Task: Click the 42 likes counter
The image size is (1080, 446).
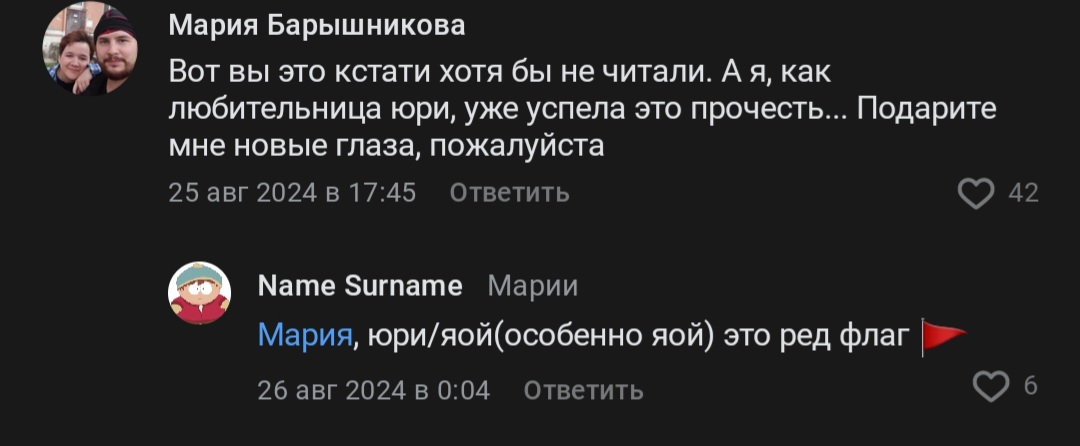Action: pos(1023,192)
